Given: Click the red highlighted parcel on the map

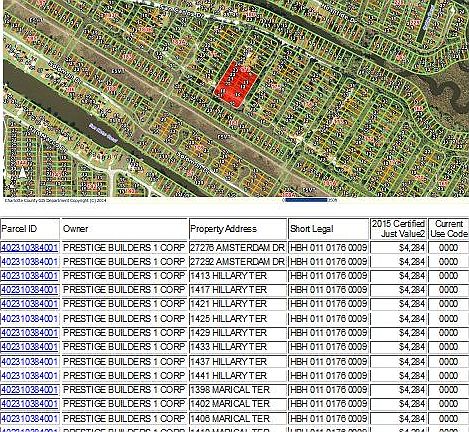Looking at the screenshot, I should 235,83.
